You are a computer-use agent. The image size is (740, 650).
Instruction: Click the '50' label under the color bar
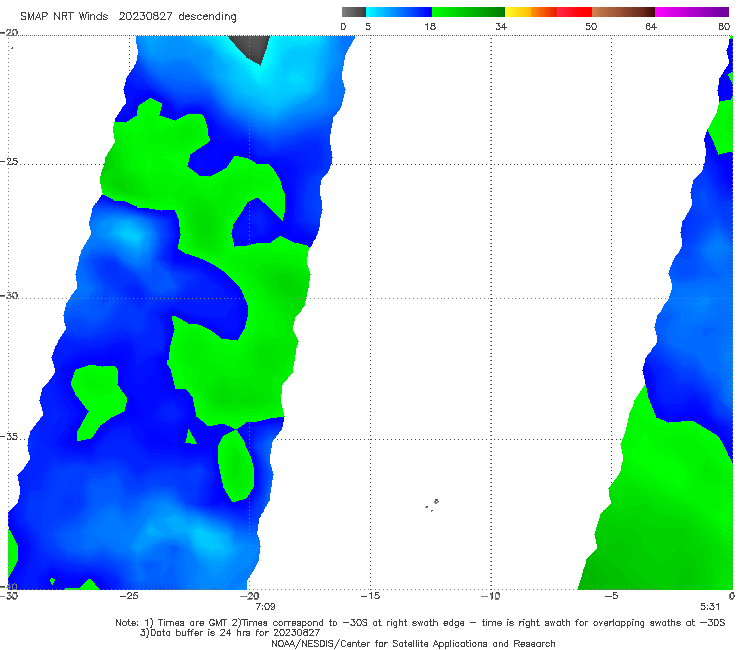point(591,27)
